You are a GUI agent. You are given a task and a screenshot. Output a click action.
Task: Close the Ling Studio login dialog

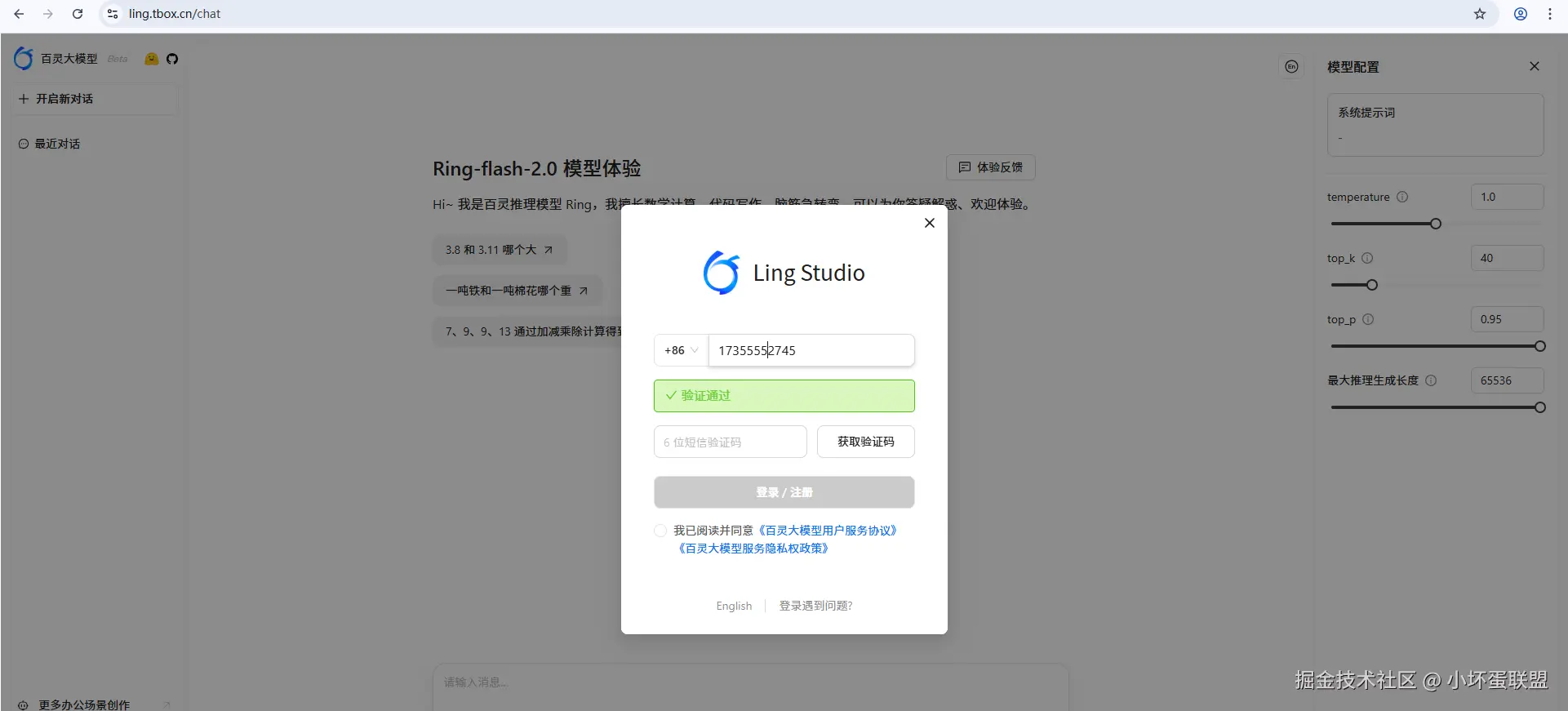[x=930, y=223]
